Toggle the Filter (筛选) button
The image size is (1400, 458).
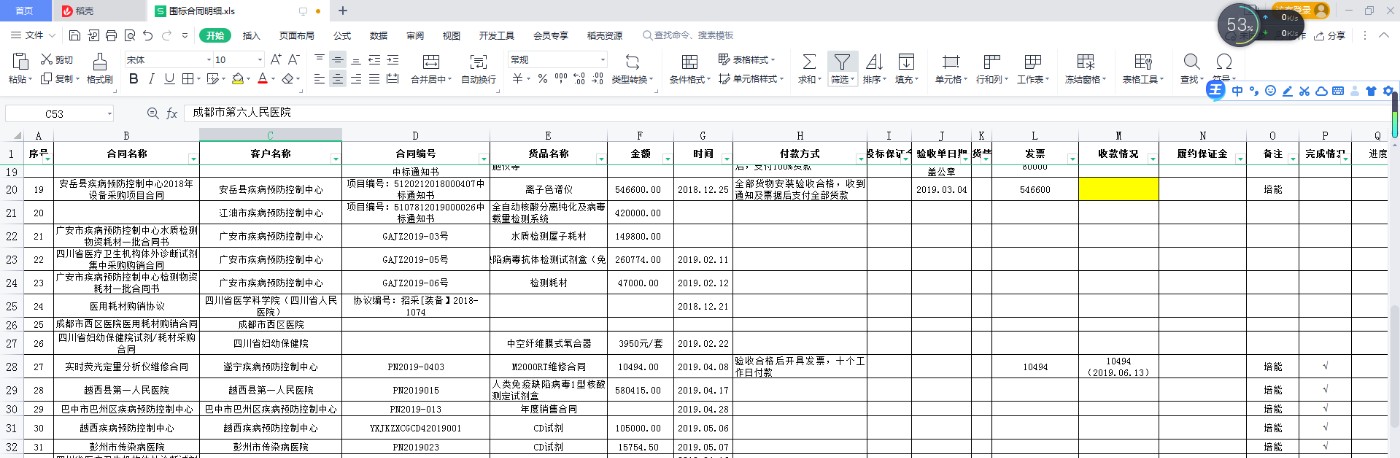(842, 62)
